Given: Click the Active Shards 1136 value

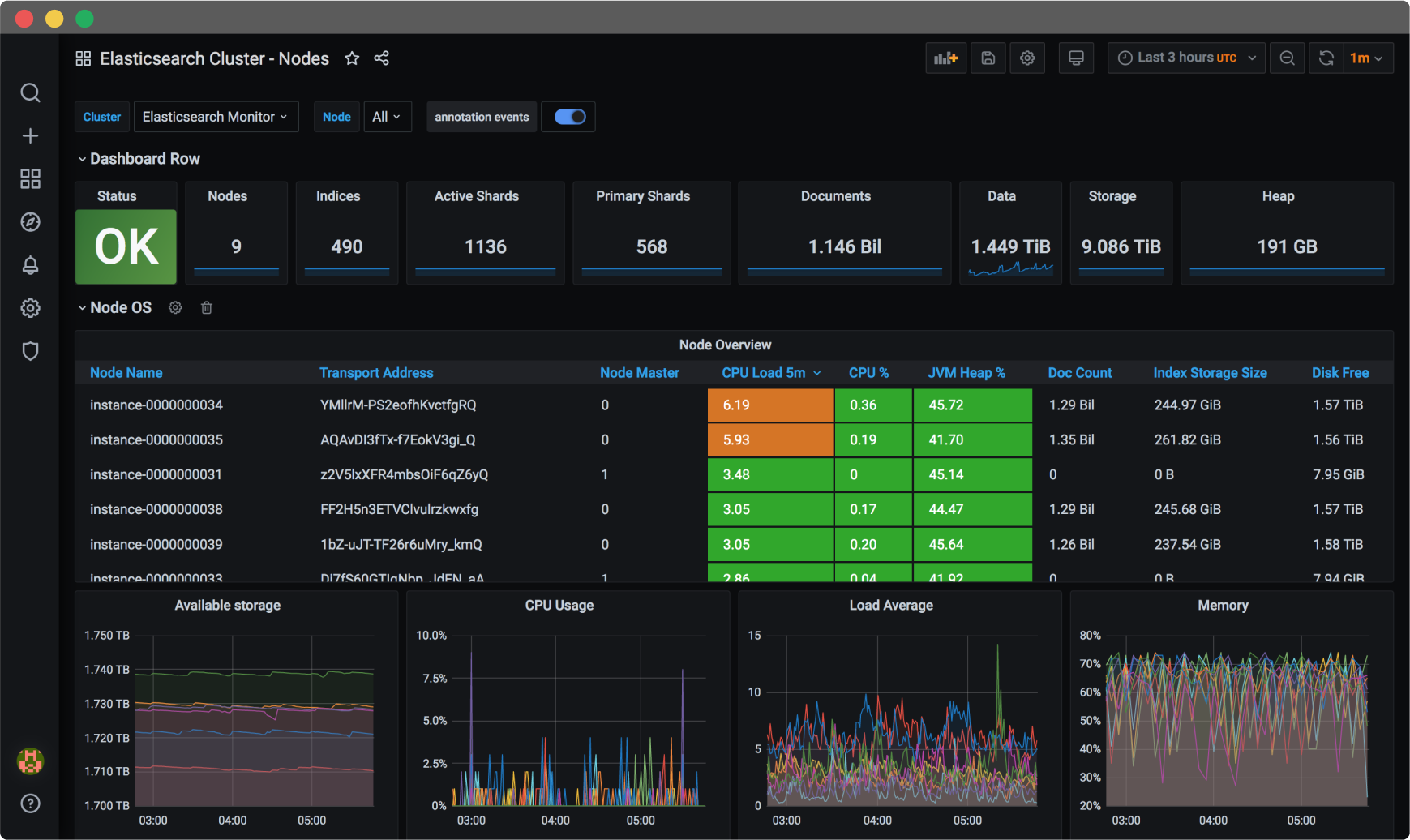Looking at the screenshot, I should click(x=485, y=246).
